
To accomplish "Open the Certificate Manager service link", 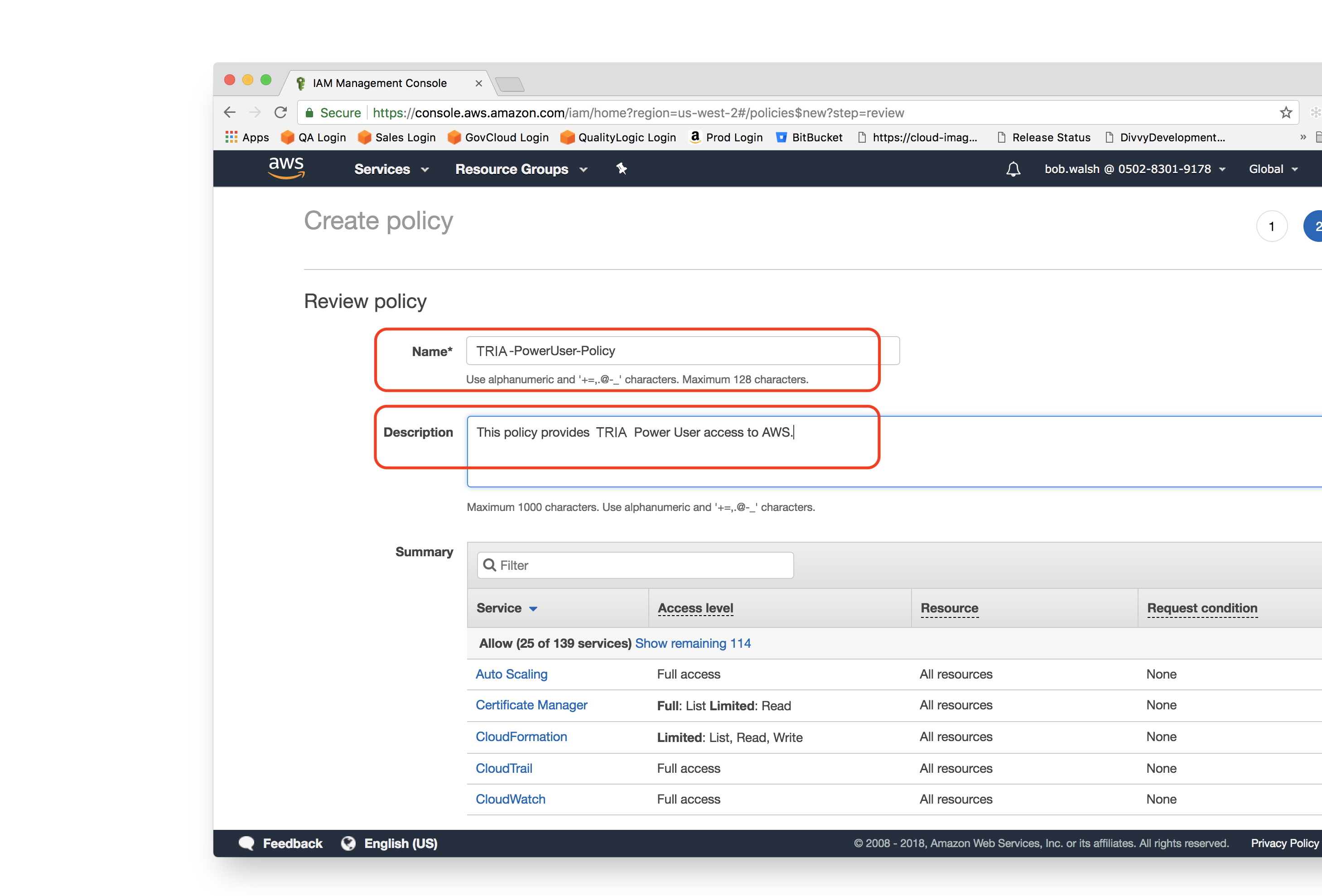I will (531, 705).
